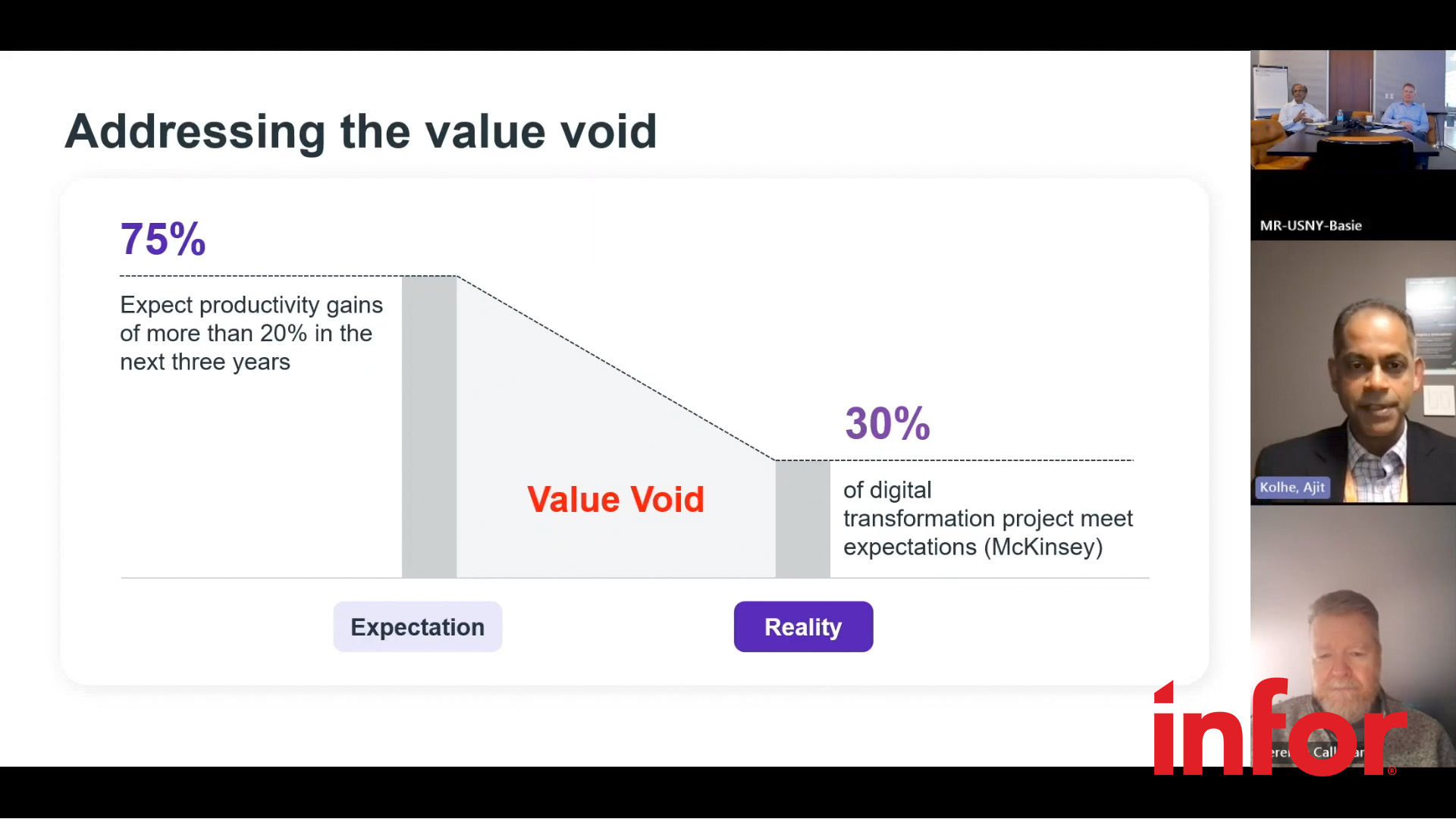This screenshot has width=1456, height=819.
Task: Click the McKinsey digital transformation text
Action: click(x=987, y=519)
